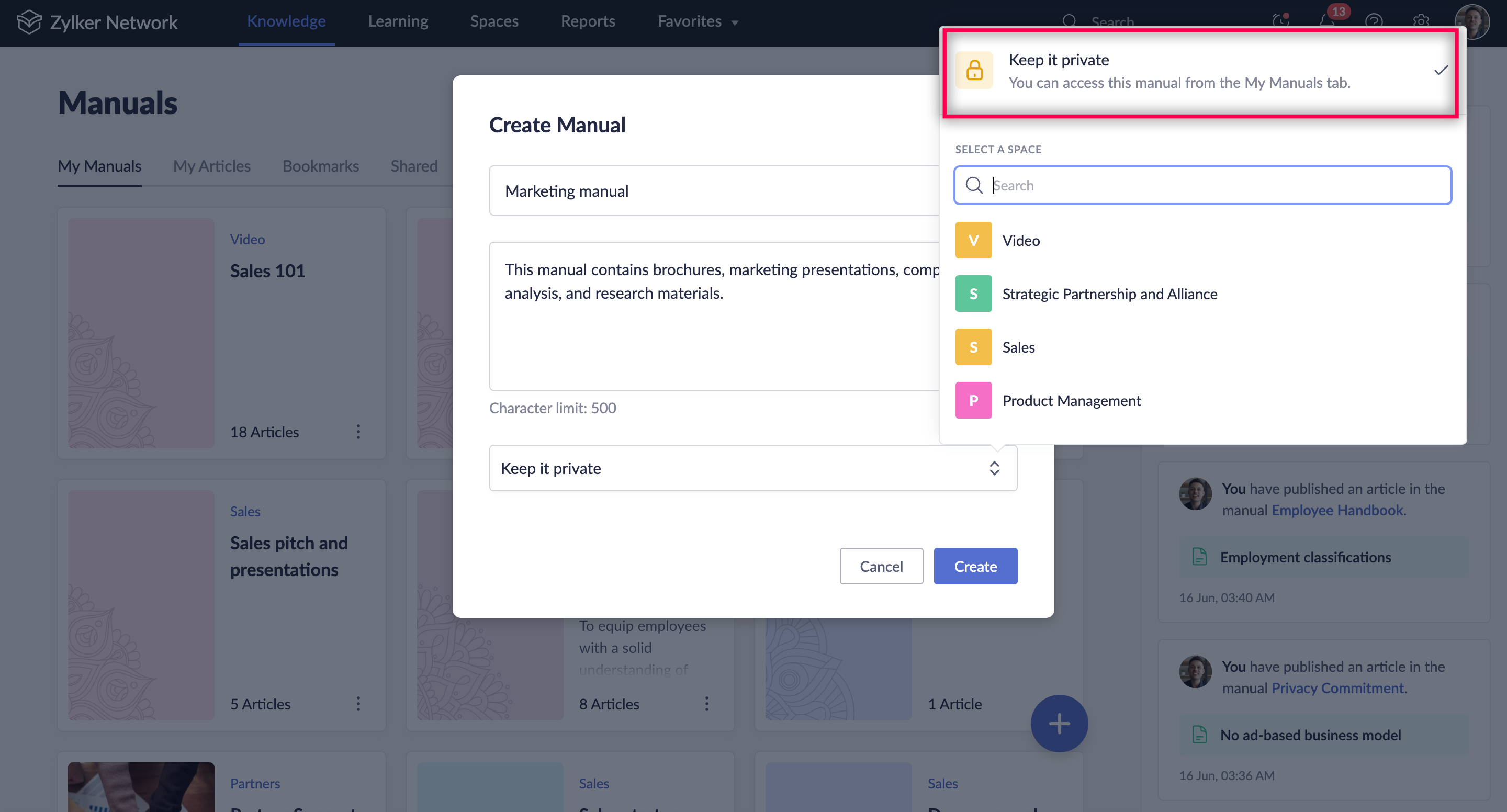1507x812 pixels.
Task: Pick the yellow Sales space swatch
Action: 973,347
